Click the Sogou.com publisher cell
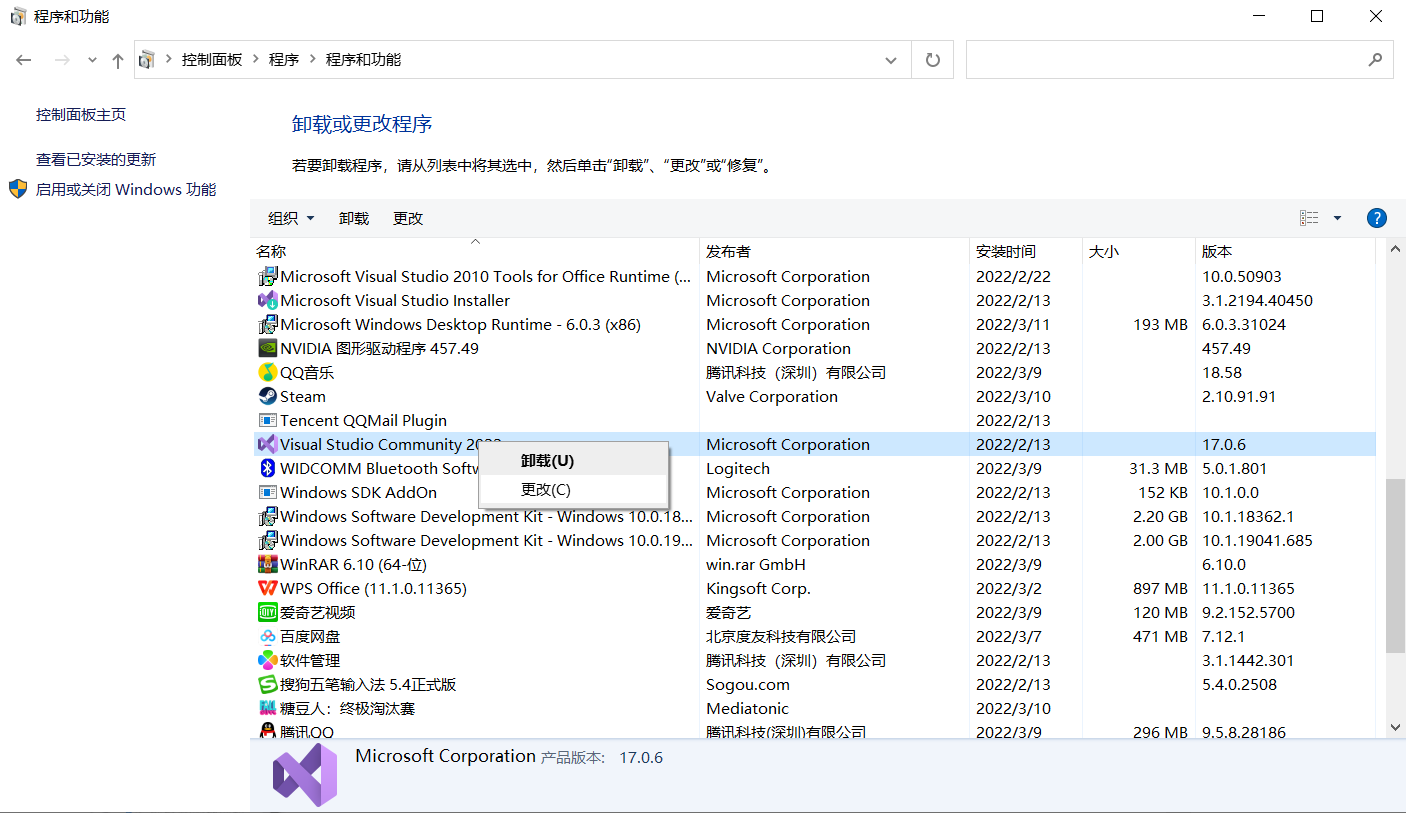This screenshot has width=1406, height=813. pos(748,685)
